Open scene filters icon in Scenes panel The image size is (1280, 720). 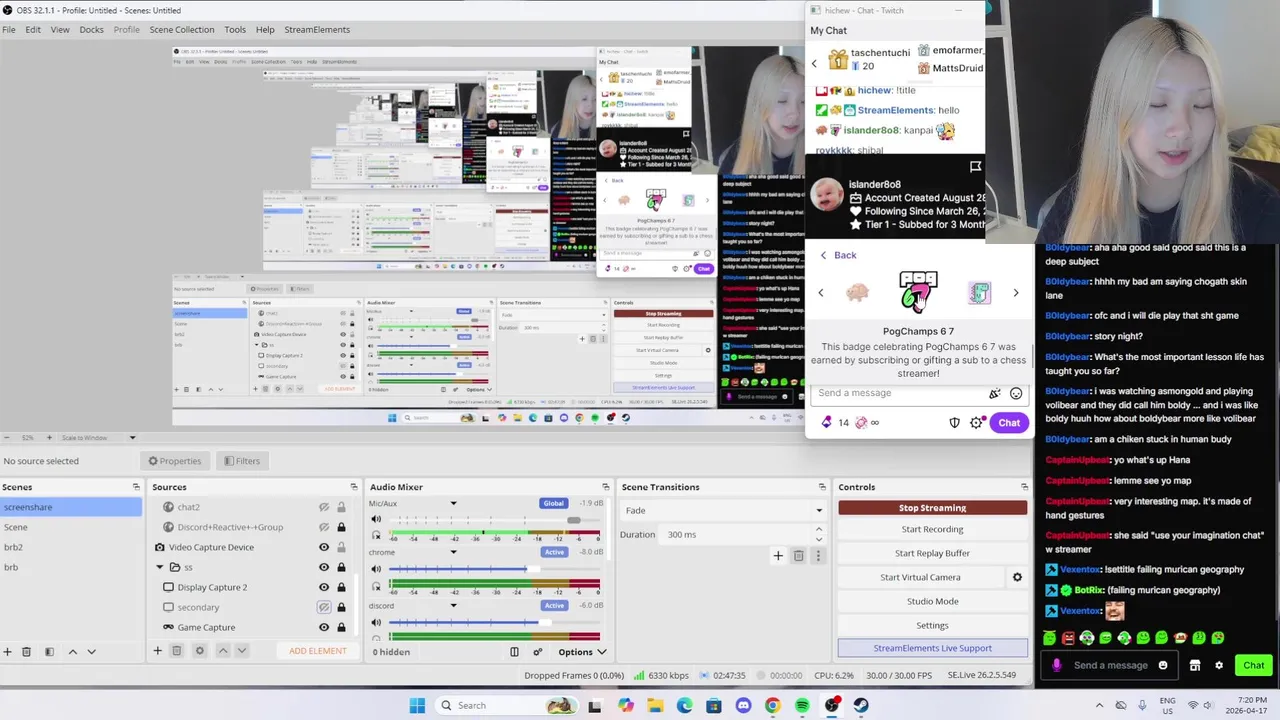click(x=49, y=651)
